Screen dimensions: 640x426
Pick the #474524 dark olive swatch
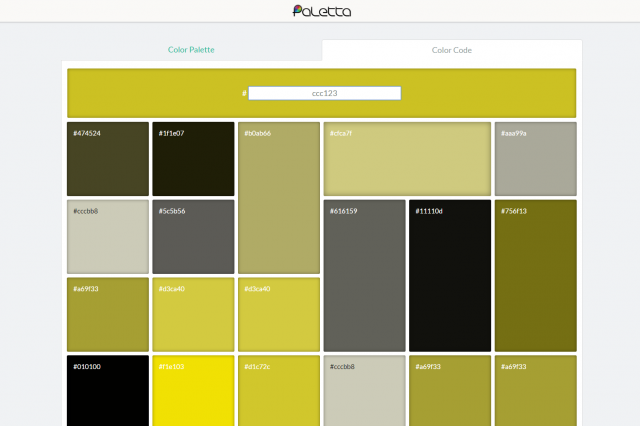pyautogui.click(x=107, y=159)
